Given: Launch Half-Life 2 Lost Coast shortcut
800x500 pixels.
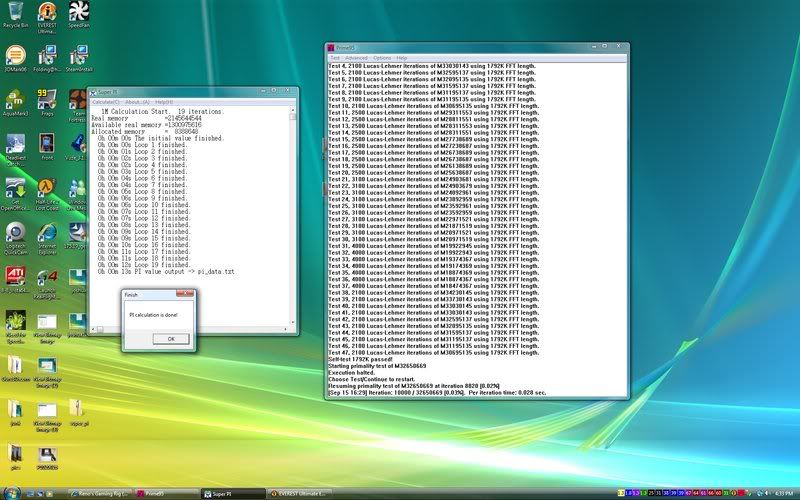Looking at the screenshot, I should (47, 194).
